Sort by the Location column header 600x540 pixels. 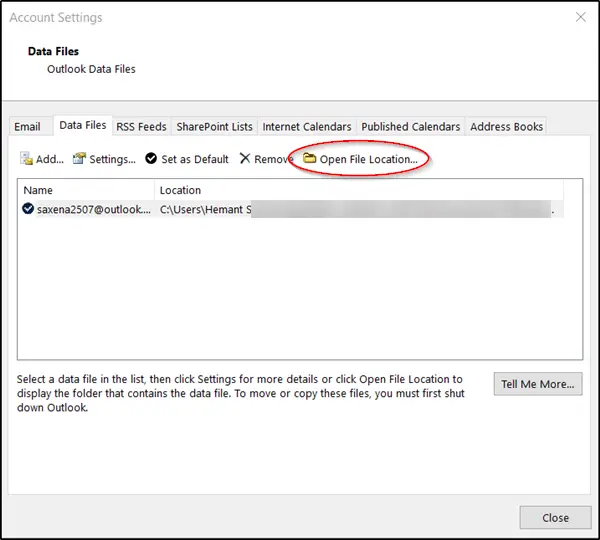[359, 190]
